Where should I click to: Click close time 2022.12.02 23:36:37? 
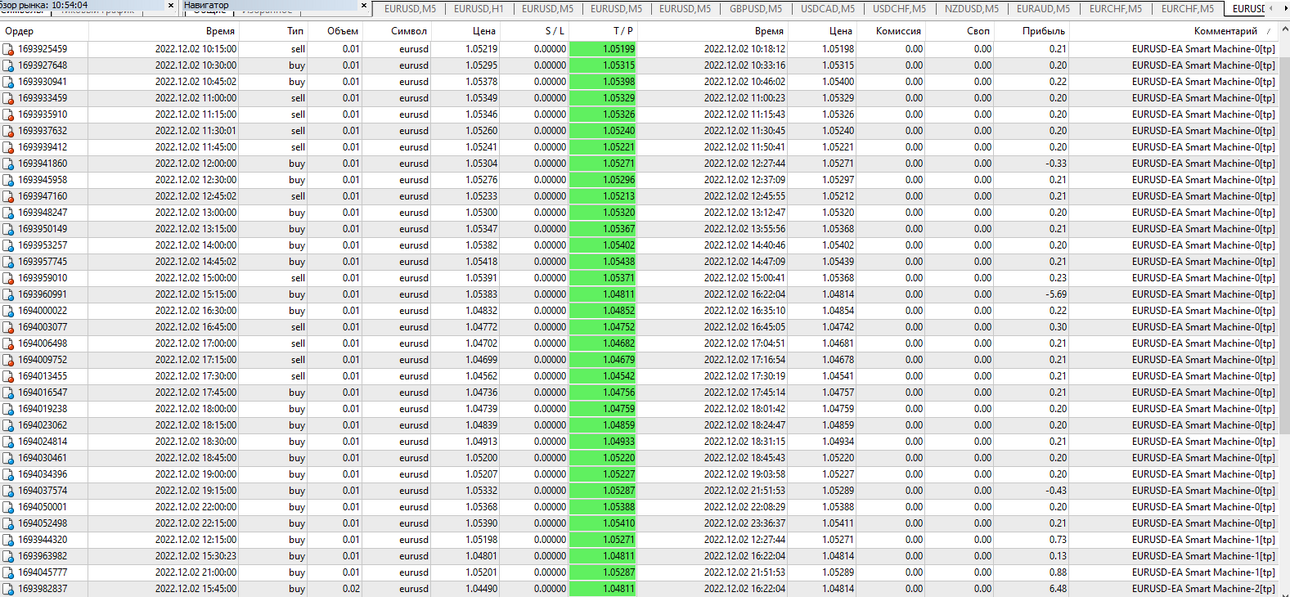(744, 523)
